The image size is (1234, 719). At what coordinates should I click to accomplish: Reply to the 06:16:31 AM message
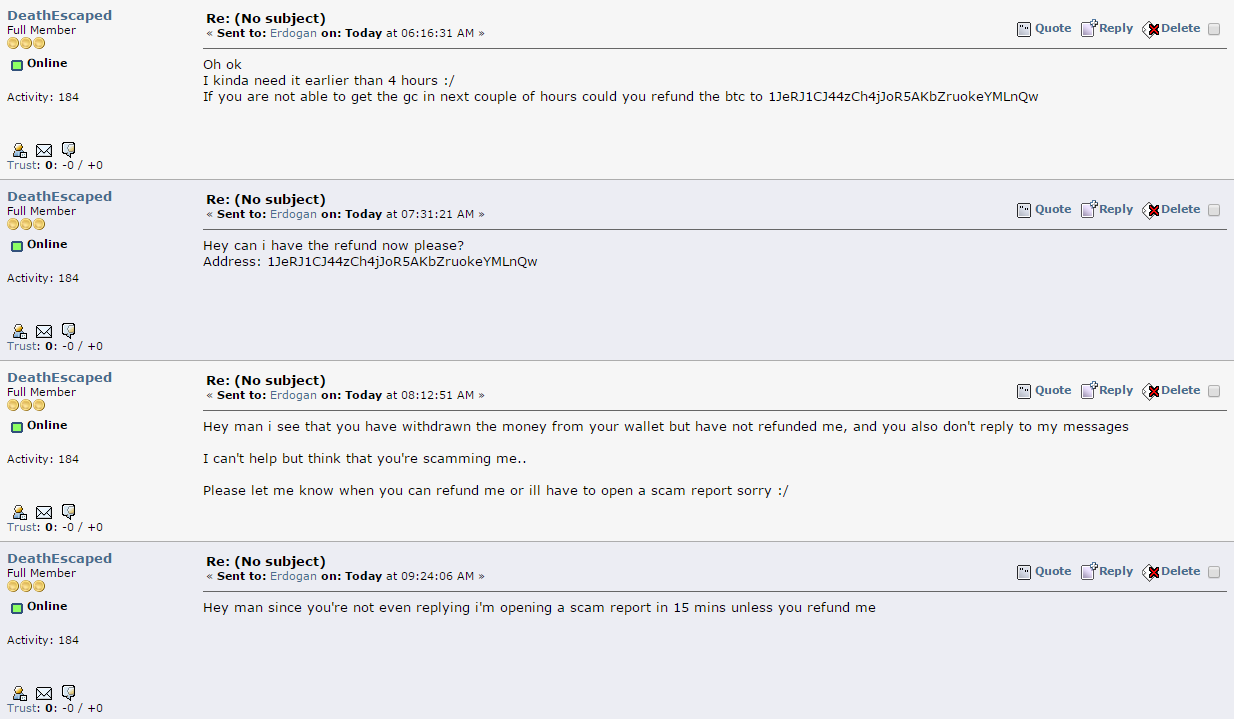[x=1107, y=29]
